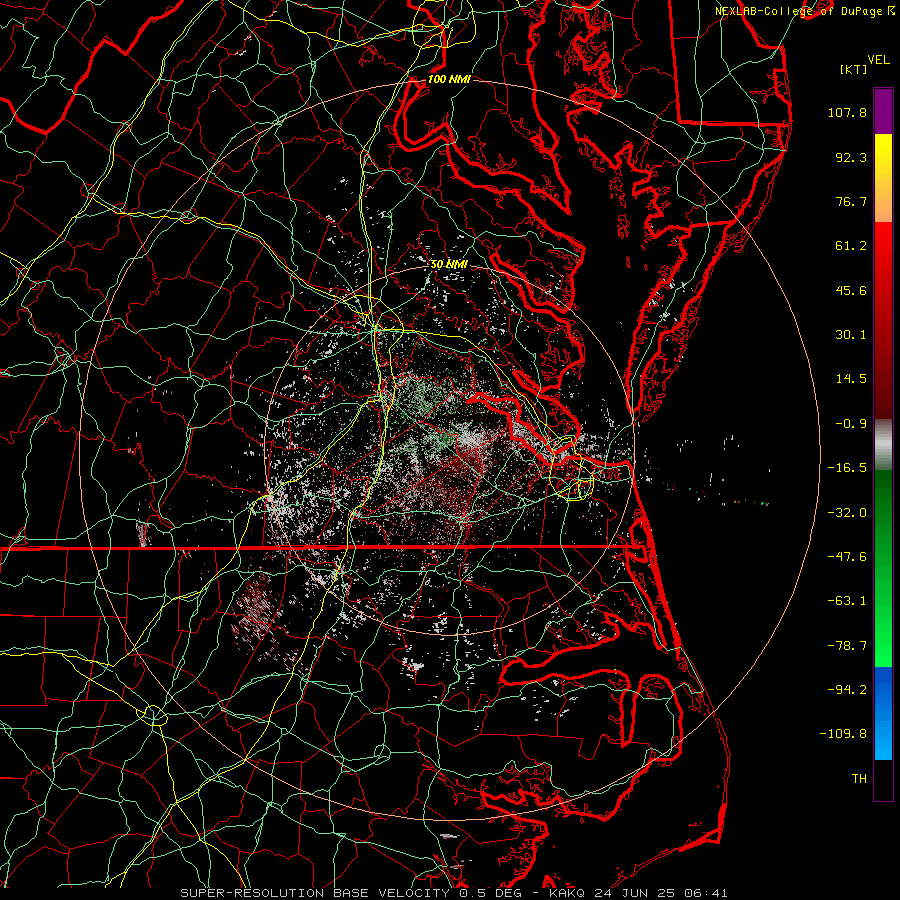Click the 06:41 timestamp in the caption
Viewport: 900px width, 900px height.
tap(708, 893)
